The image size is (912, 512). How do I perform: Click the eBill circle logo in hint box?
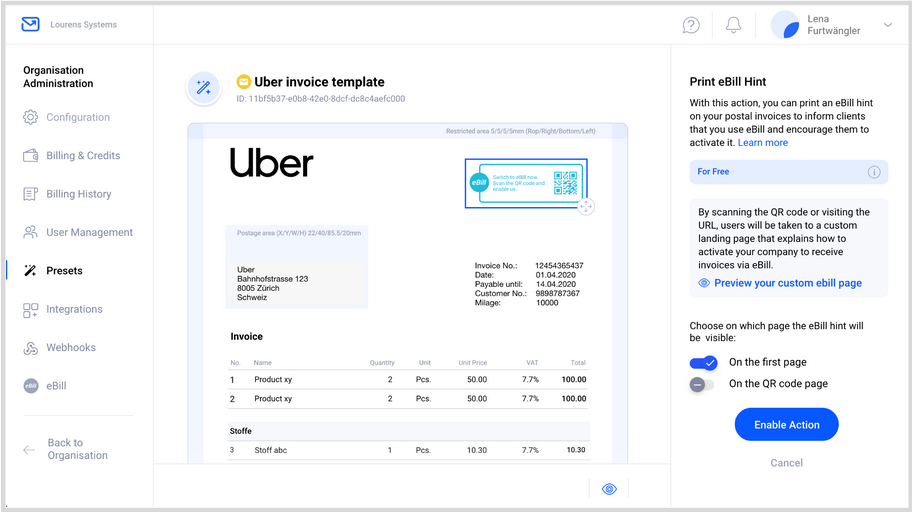click(x=479, y=183)
